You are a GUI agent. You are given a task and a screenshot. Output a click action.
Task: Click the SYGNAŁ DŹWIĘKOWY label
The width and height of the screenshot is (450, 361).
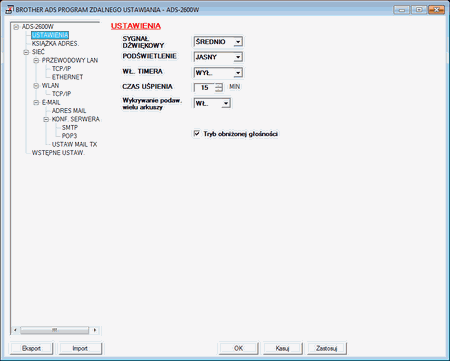(x=143, y=42)
